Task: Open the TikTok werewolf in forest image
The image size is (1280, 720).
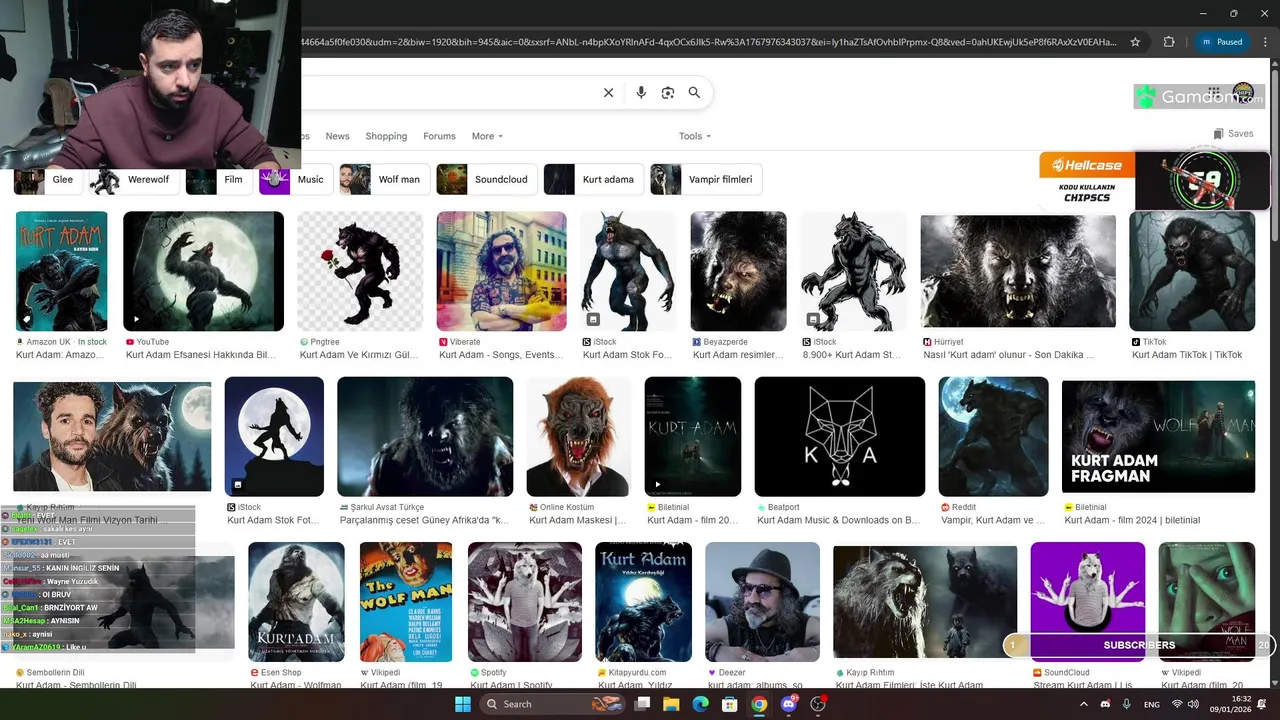Action: pos(1192,271)
